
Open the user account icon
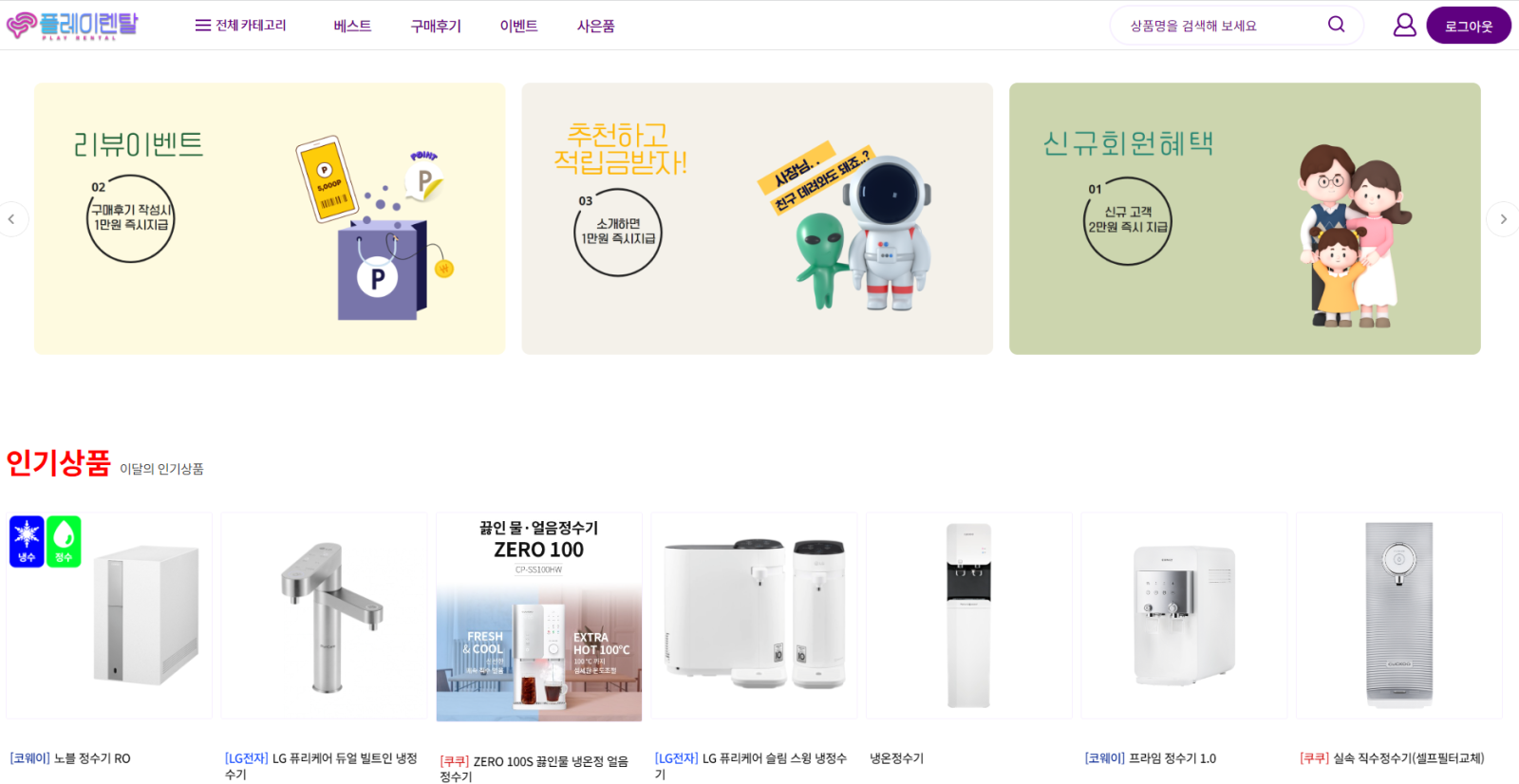coord(1404,26)
